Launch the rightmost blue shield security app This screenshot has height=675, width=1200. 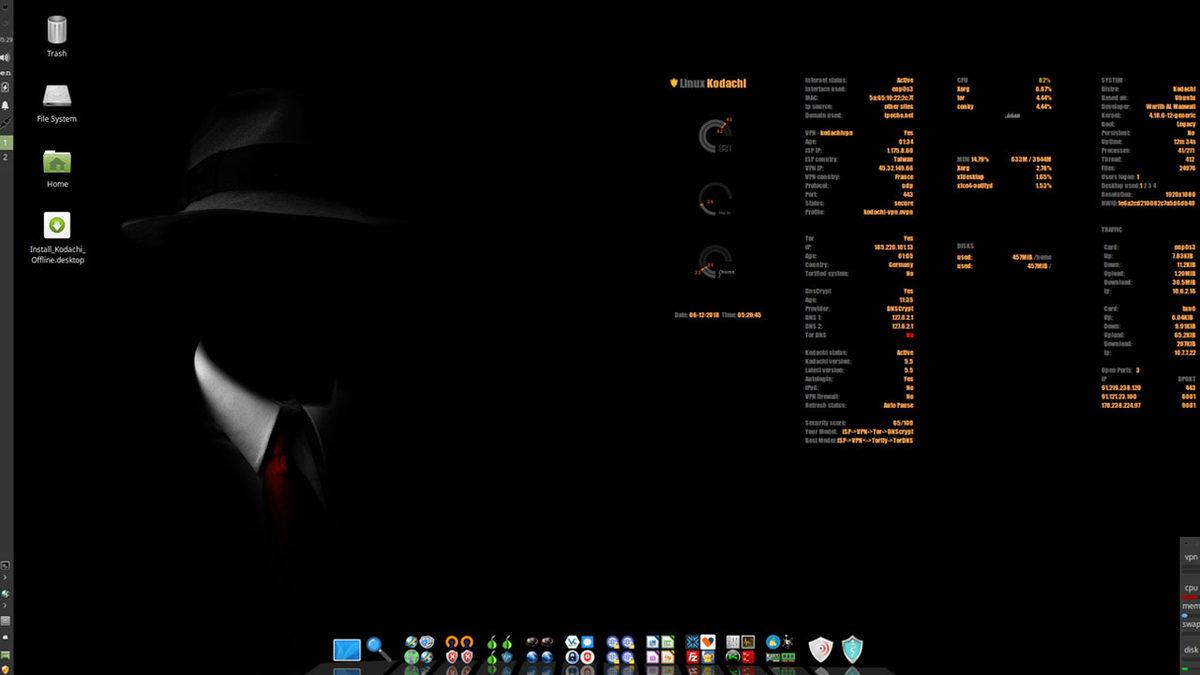[854, 650]
